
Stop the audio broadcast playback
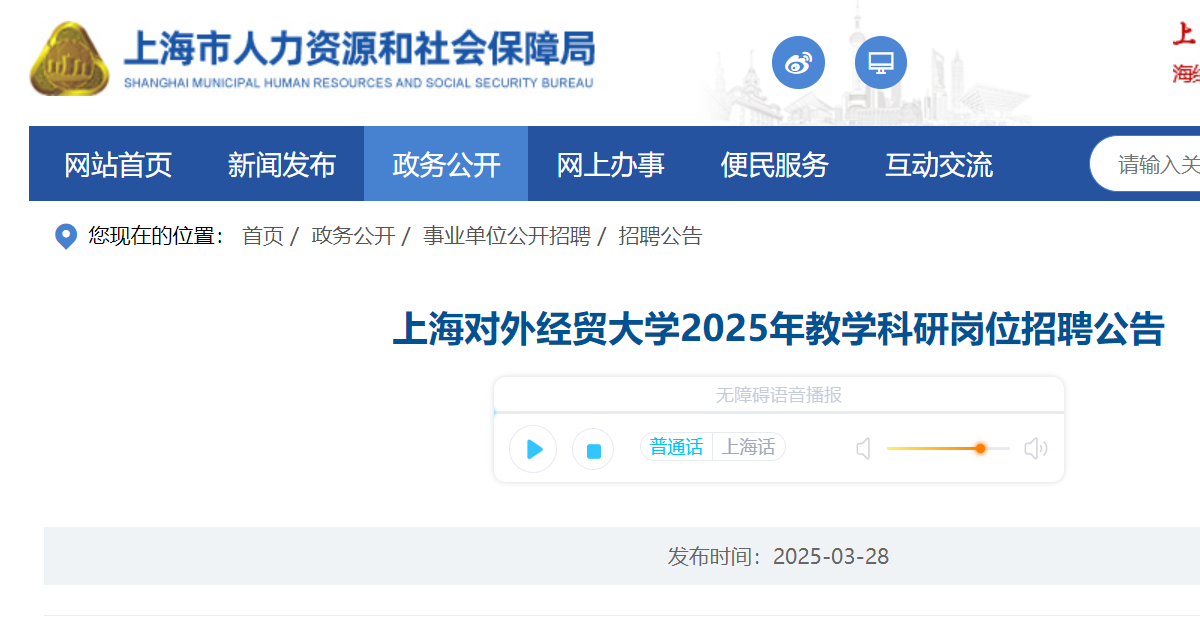coord(593,450)
